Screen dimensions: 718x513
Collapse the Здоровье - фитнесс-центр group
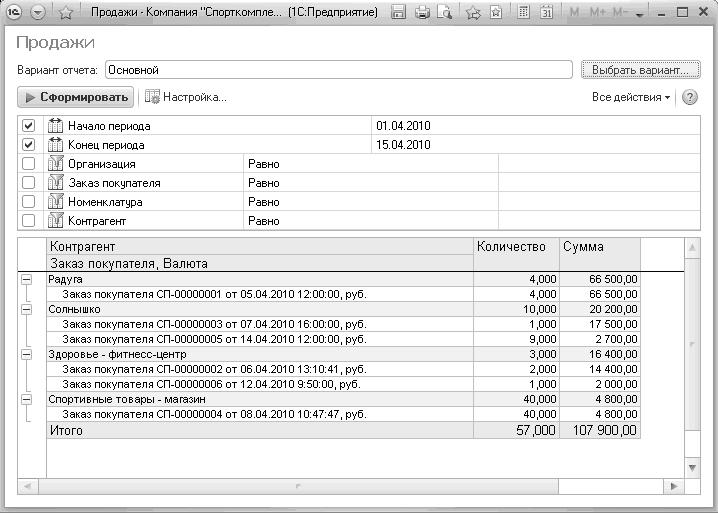click(x=27, y=354)
